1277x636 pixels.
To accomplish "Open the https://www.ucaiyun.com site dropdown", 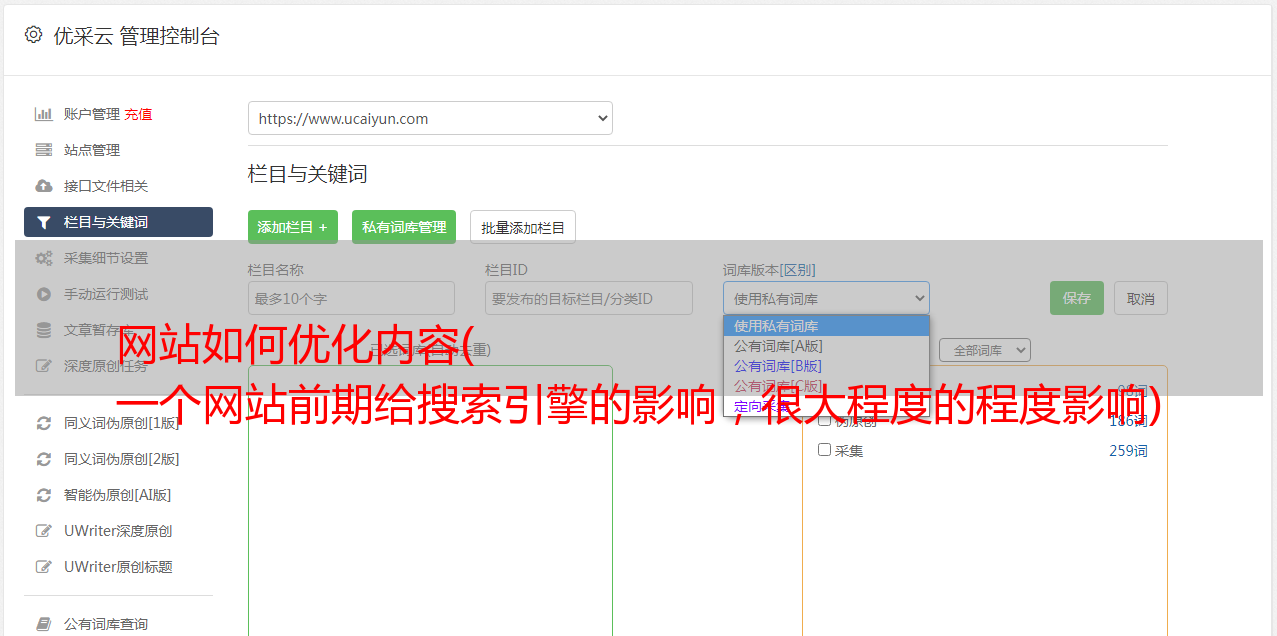I will 430,118.
